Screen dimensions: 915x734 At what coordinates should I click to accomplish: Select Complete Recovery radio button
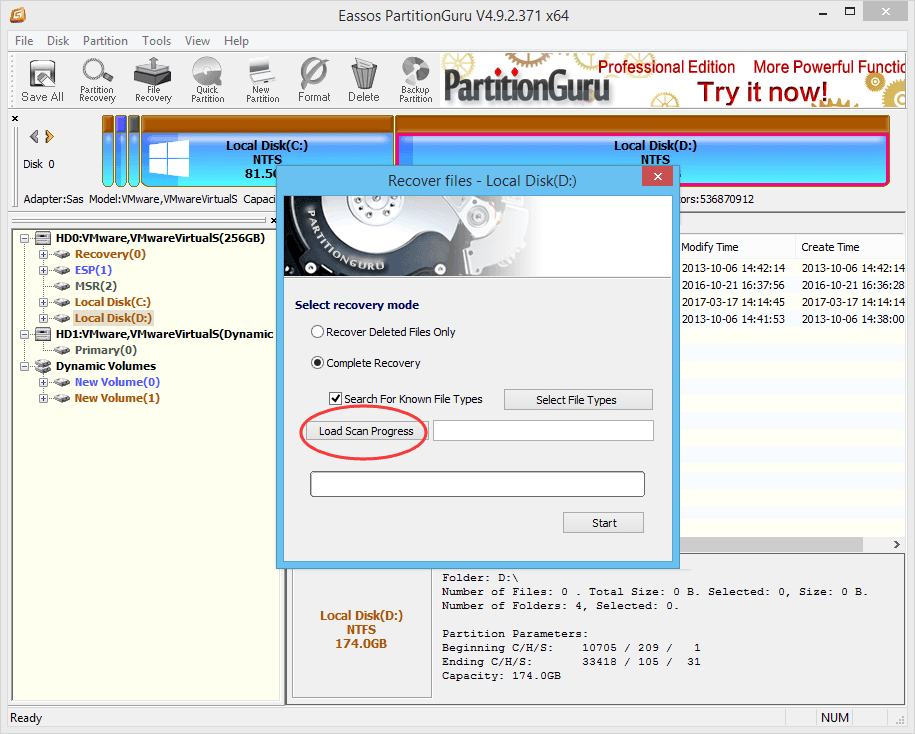(317, 363)
